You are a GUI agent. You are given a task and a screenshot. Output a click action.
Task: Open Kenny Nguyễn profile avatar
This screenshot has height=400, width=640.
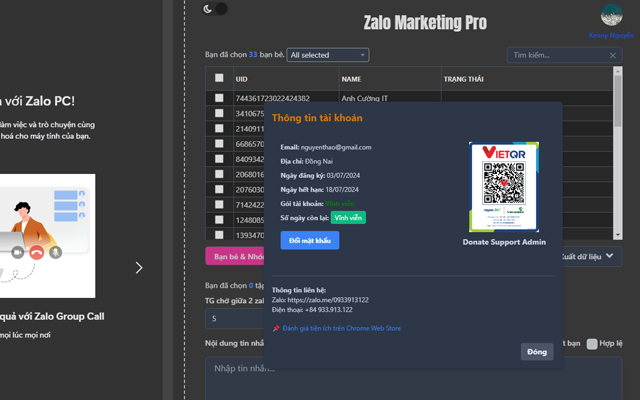tap(611, 15)
